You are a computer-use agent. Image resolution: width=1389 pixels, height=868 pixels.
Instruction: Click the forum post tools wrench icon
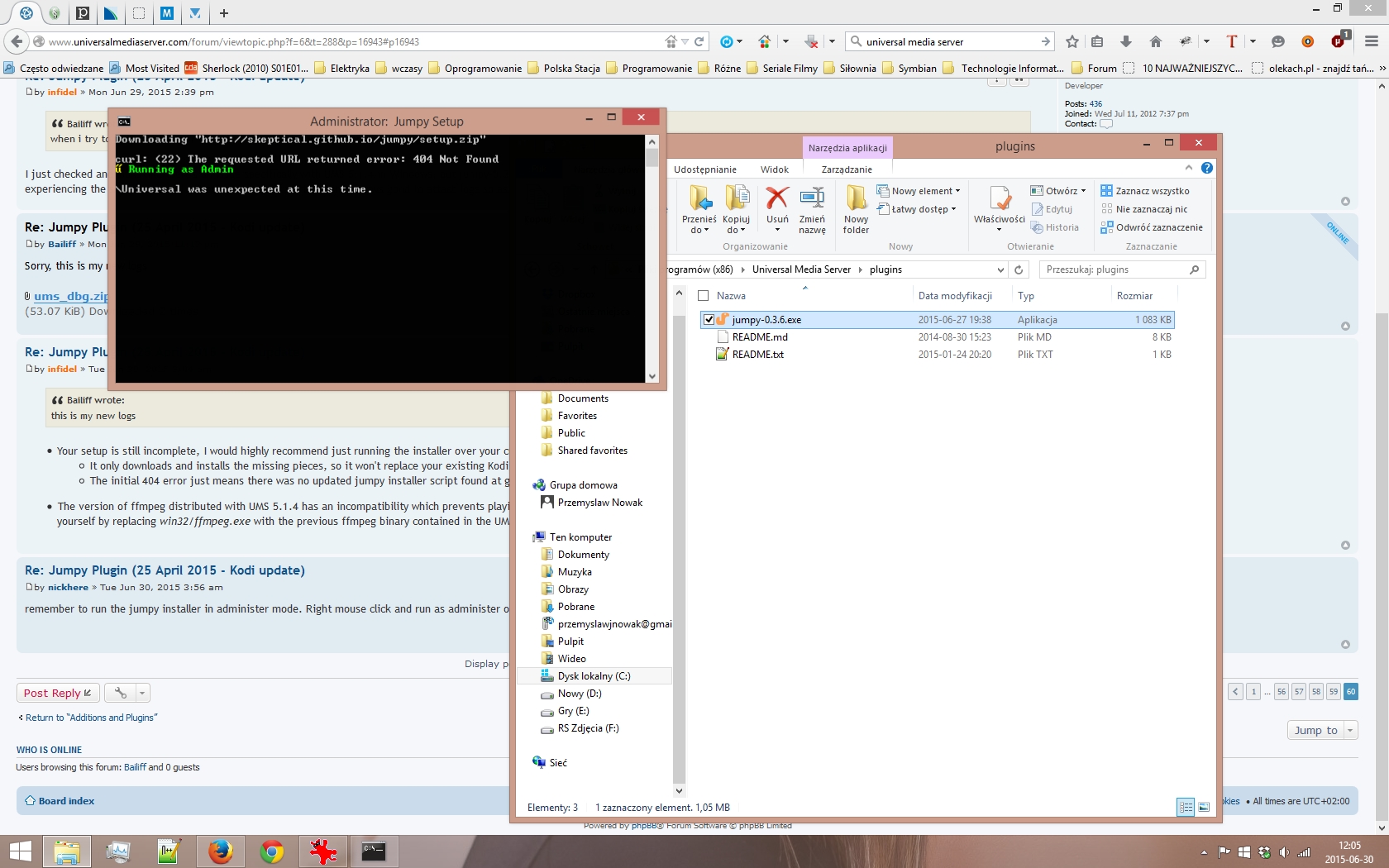pyautogui.click(x=121, y=693)
